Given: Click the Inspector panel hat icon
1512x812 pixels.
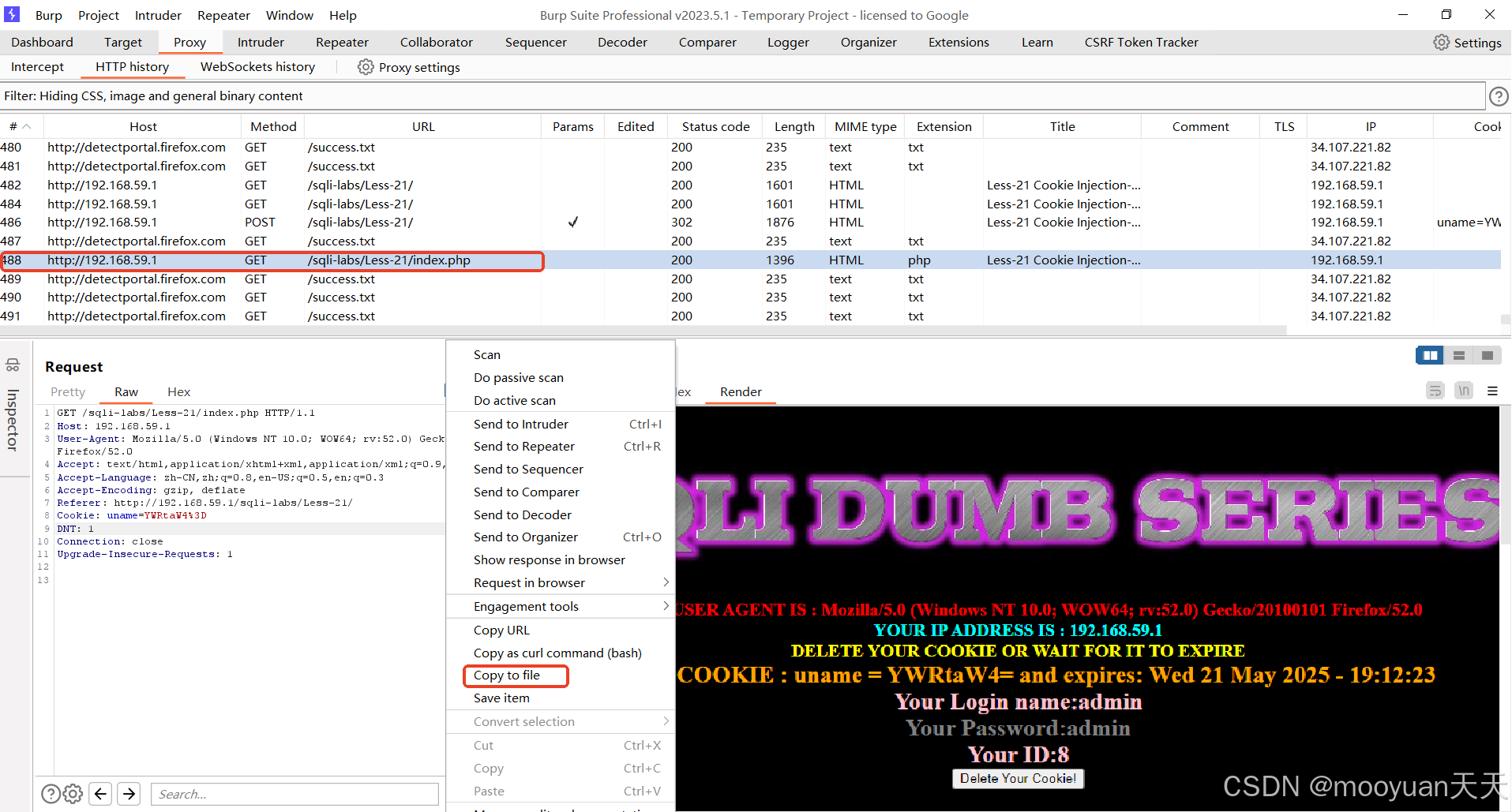Looking at the screenshot, I should [13, 365].
